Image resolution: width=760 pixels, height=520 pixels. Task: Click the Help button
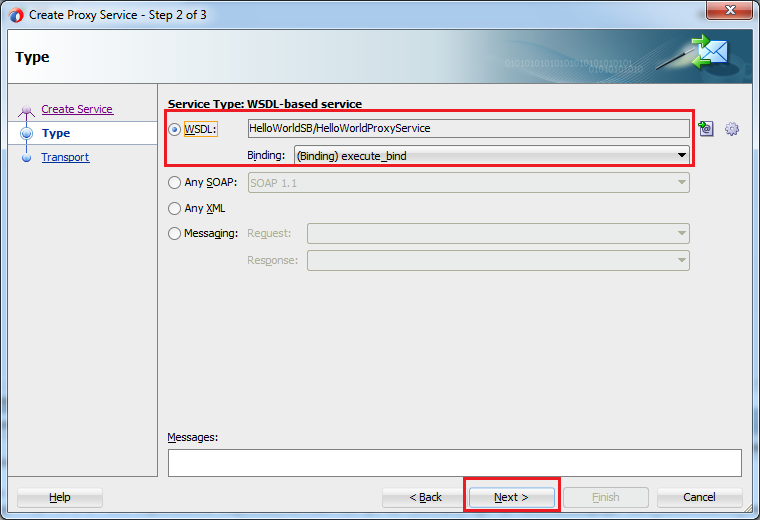coord(60,497)
